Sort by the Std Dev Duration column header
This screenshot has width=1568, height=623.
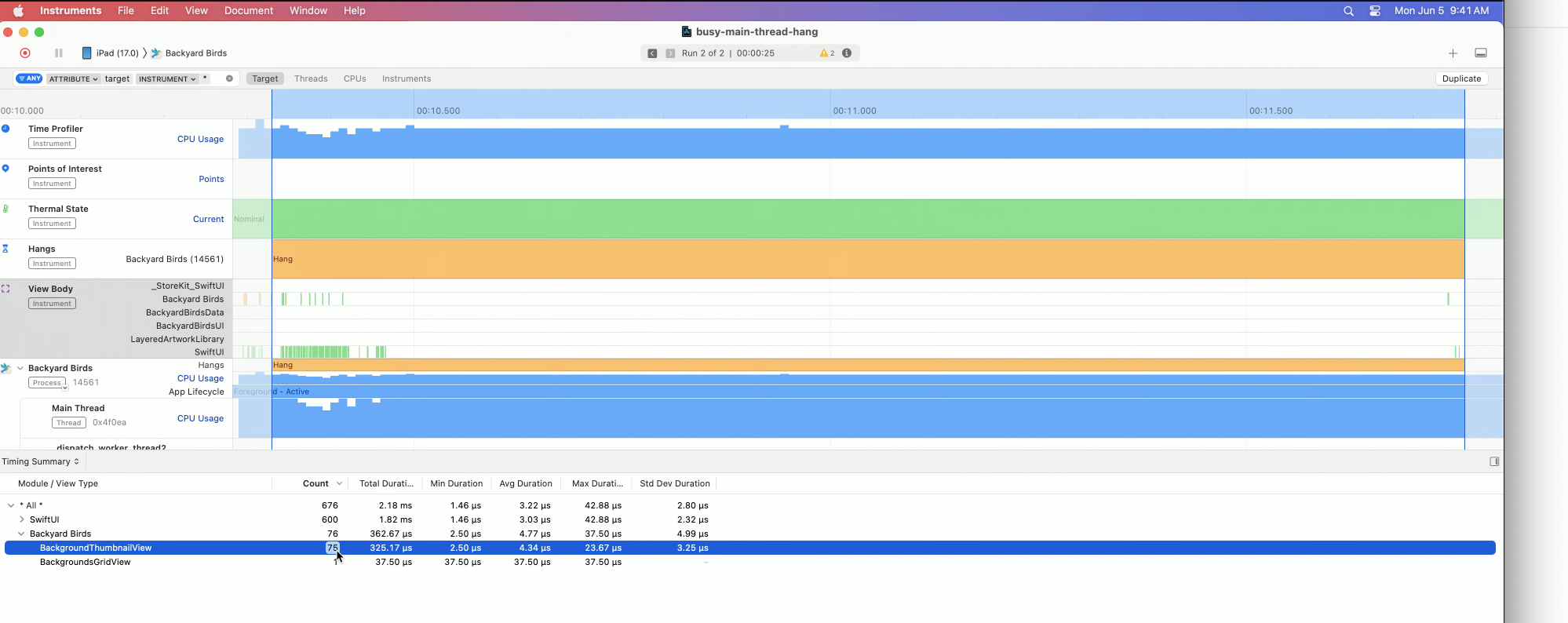(675, 483)
